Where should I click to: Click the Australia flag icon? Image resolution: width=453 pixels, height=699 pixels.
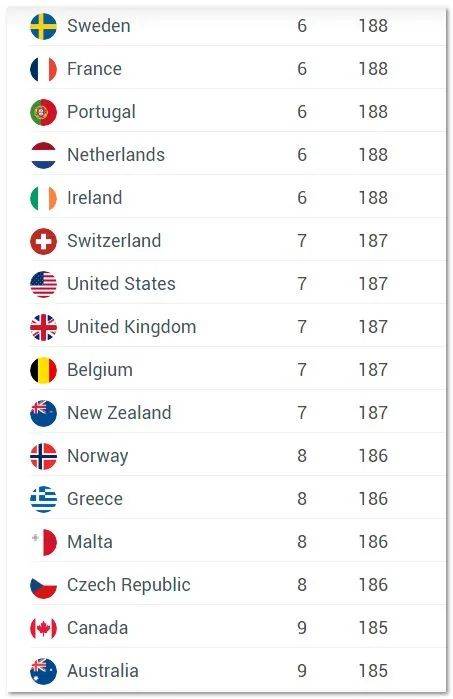(x=43, y=671)
